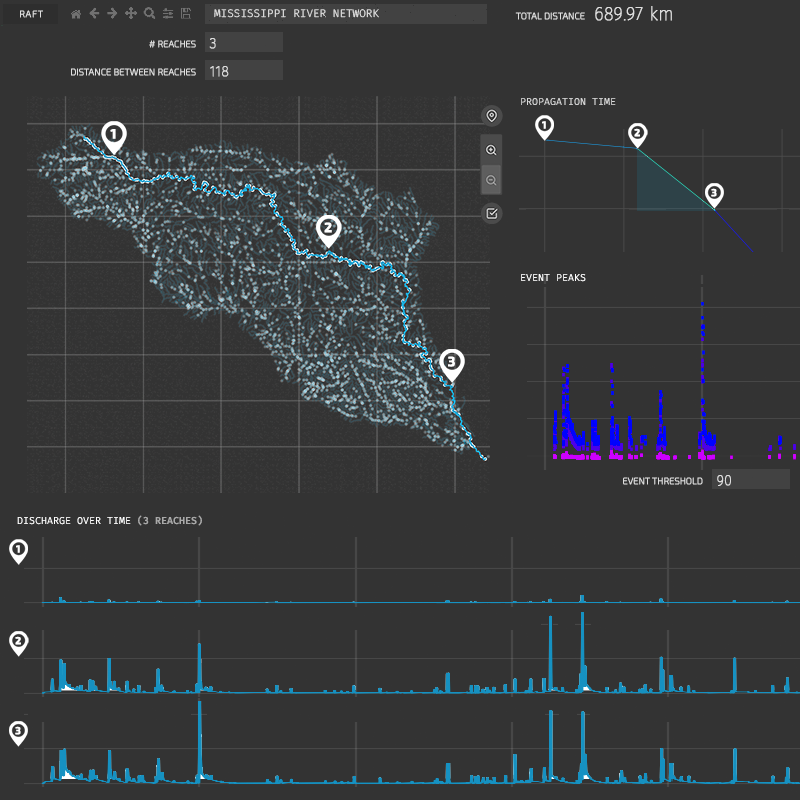The height and width of the screenshot is (800, 800).
Task: Select reach marker 1 on the map
Action: 114,135
